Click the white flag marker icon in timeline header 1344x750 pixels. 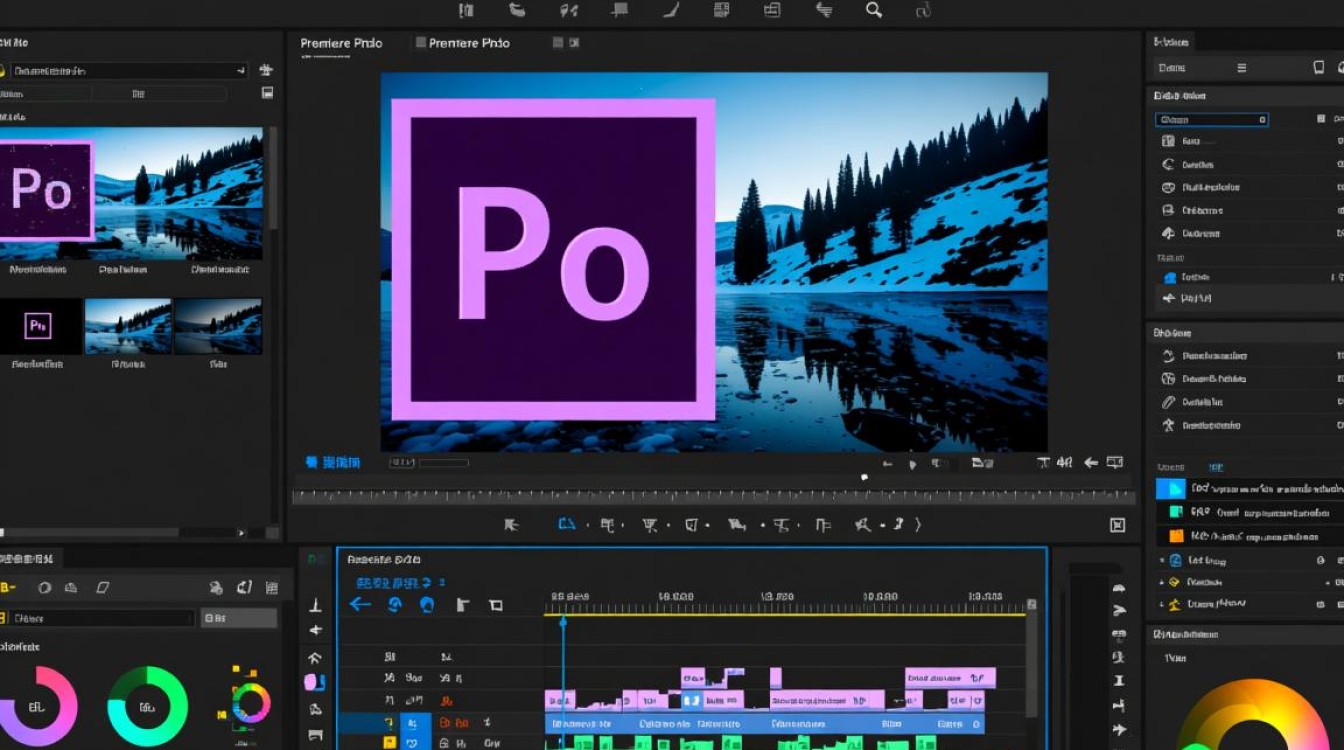(x=462, y=605)
